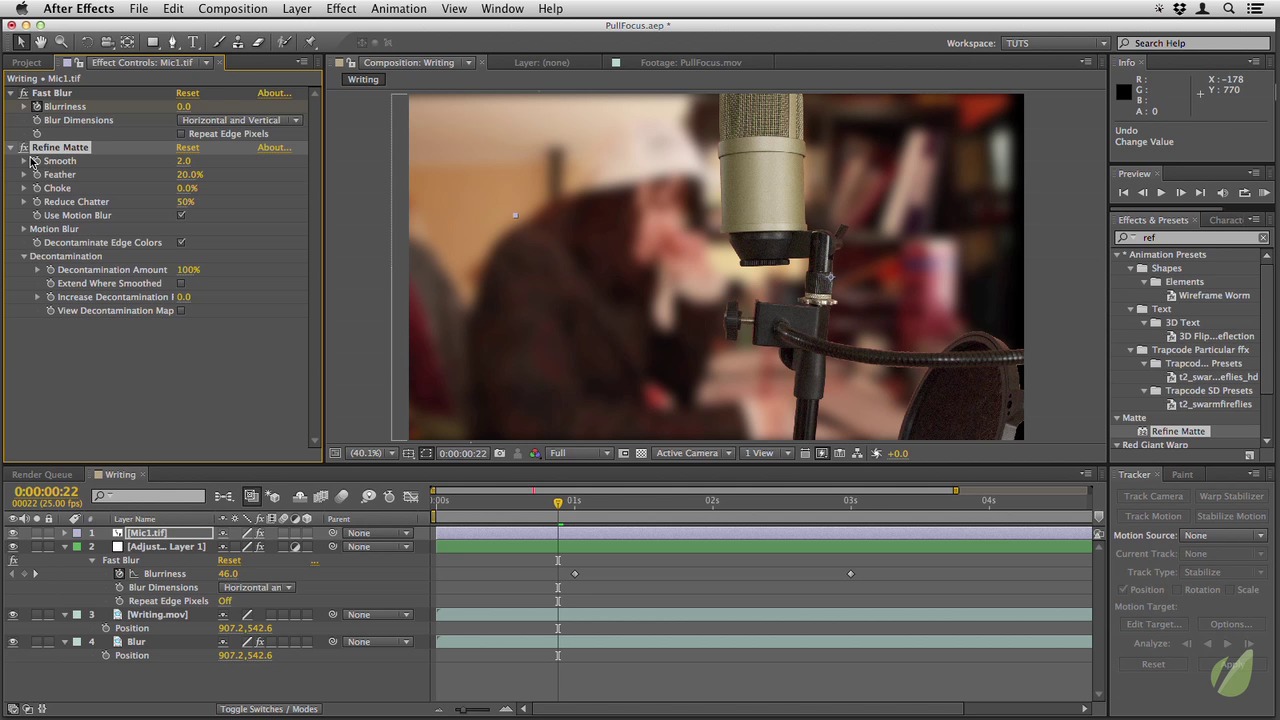Select the Hand tool in the toolbar
Image resolution: width=1280 pixels, height=720 pixels.
[x=40, y=42]
